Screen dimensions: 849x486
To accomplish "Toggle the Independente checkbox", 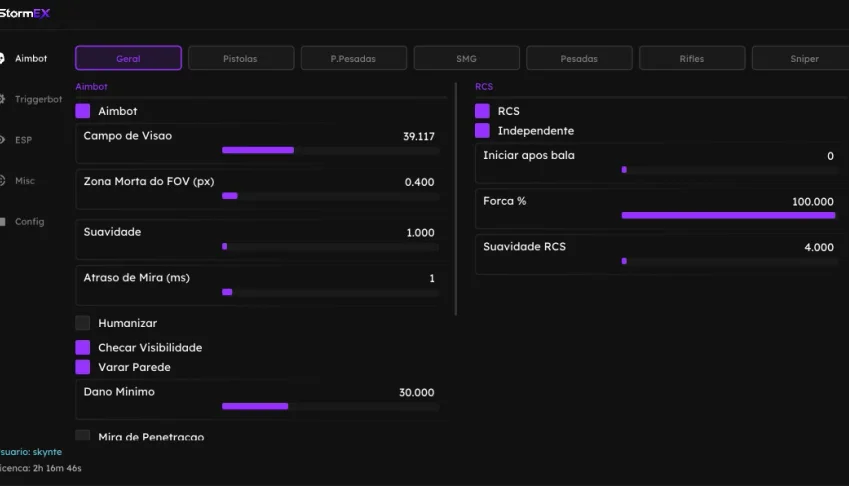I will [482, 130].
